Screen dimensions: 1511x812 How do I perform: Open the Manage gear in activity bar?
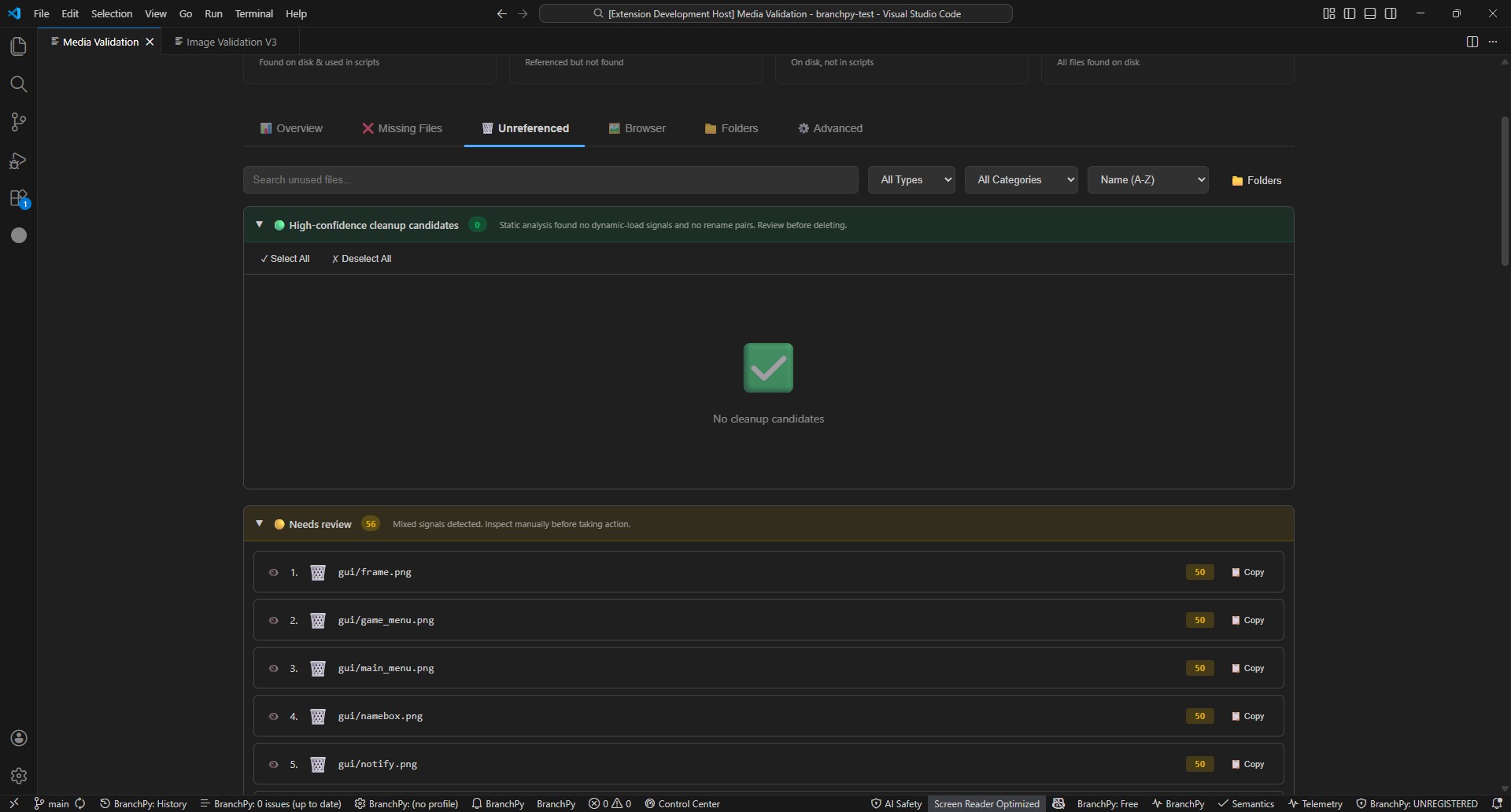19,776
